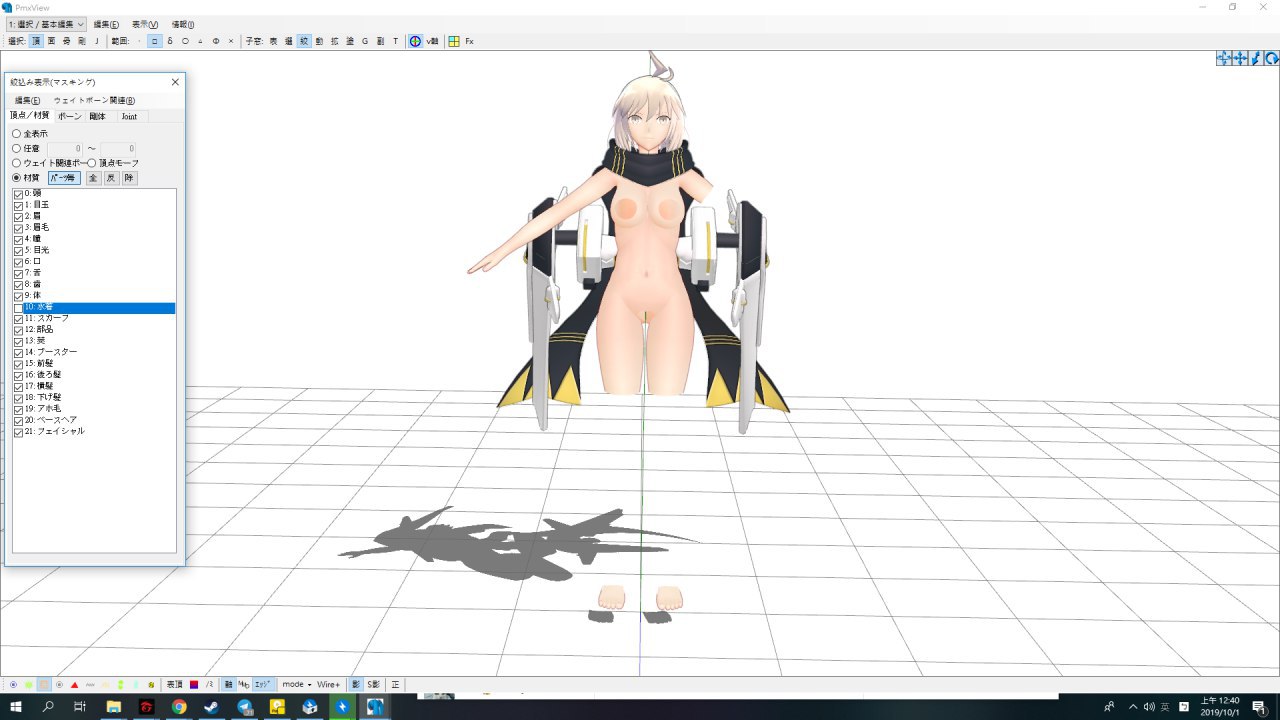Viewport: 1280px width, 720px height.
Task: Switch to the ボーン tab
Action: (70, 116)
